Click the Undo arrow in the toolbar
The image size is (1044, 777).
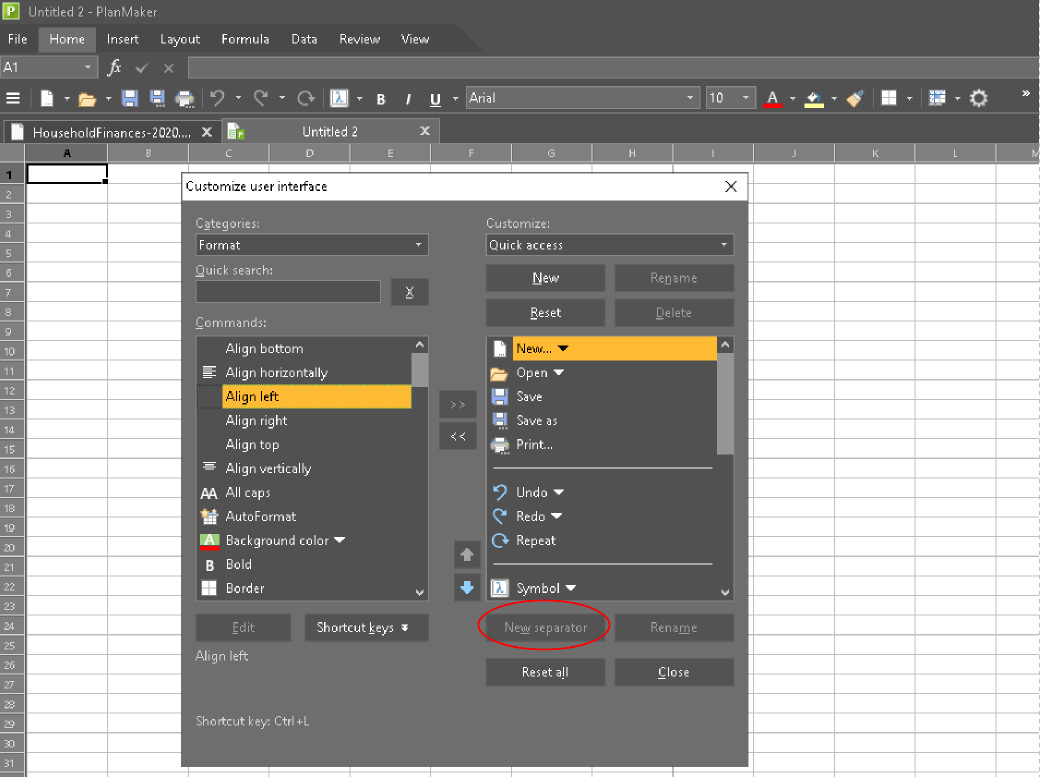(217, 98)
